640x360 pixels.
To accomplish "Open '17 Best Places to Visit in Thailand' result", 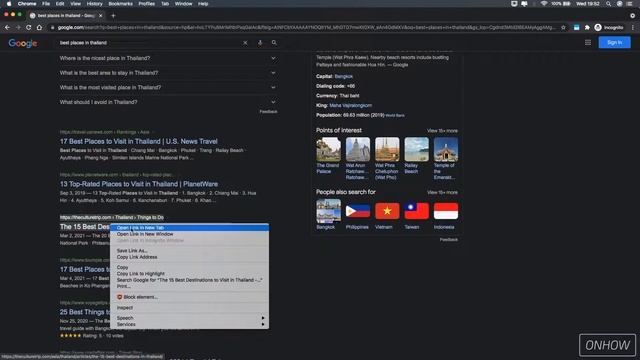I will (138, 141).
